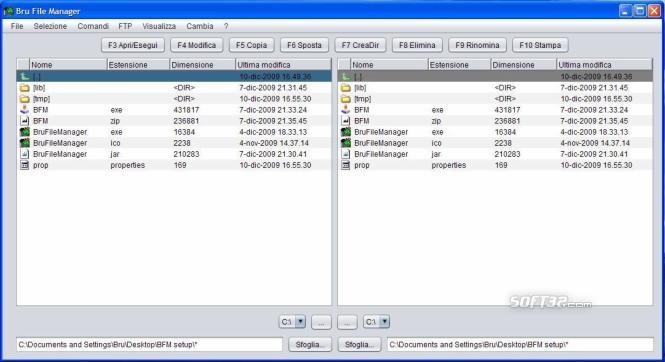Click BFM exe icon in right panel
The image size is (665, 362).
[x=346, y=110]
